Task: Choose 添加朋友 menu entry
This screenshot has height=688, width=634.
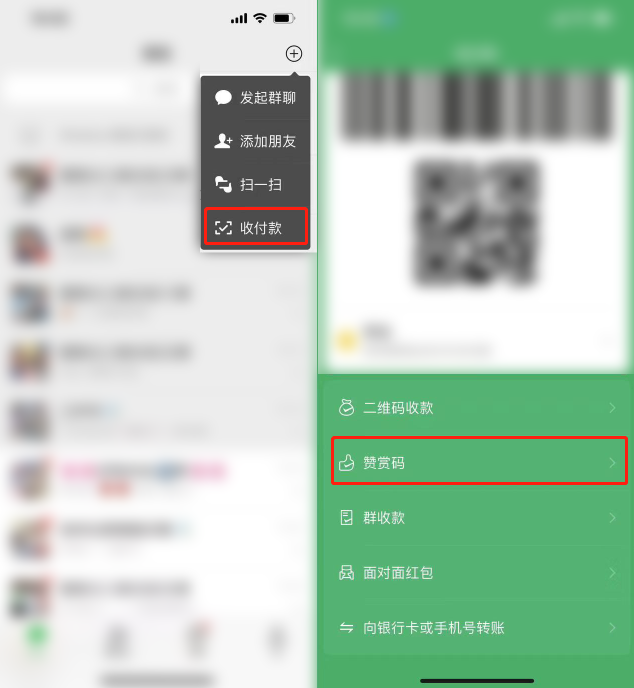Action: click(x=255, y=141)
